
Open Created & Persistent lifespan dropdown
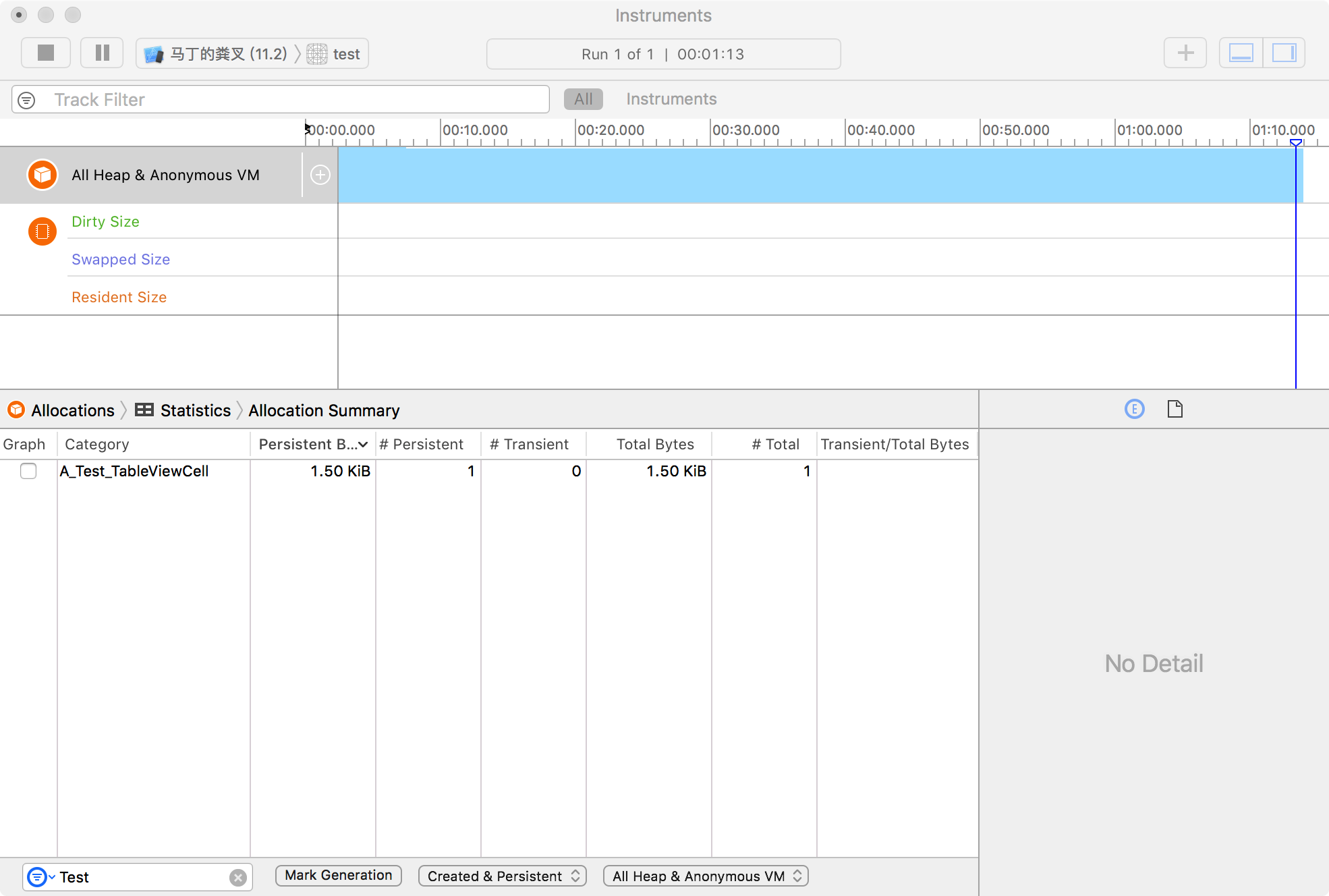(502, 876)
